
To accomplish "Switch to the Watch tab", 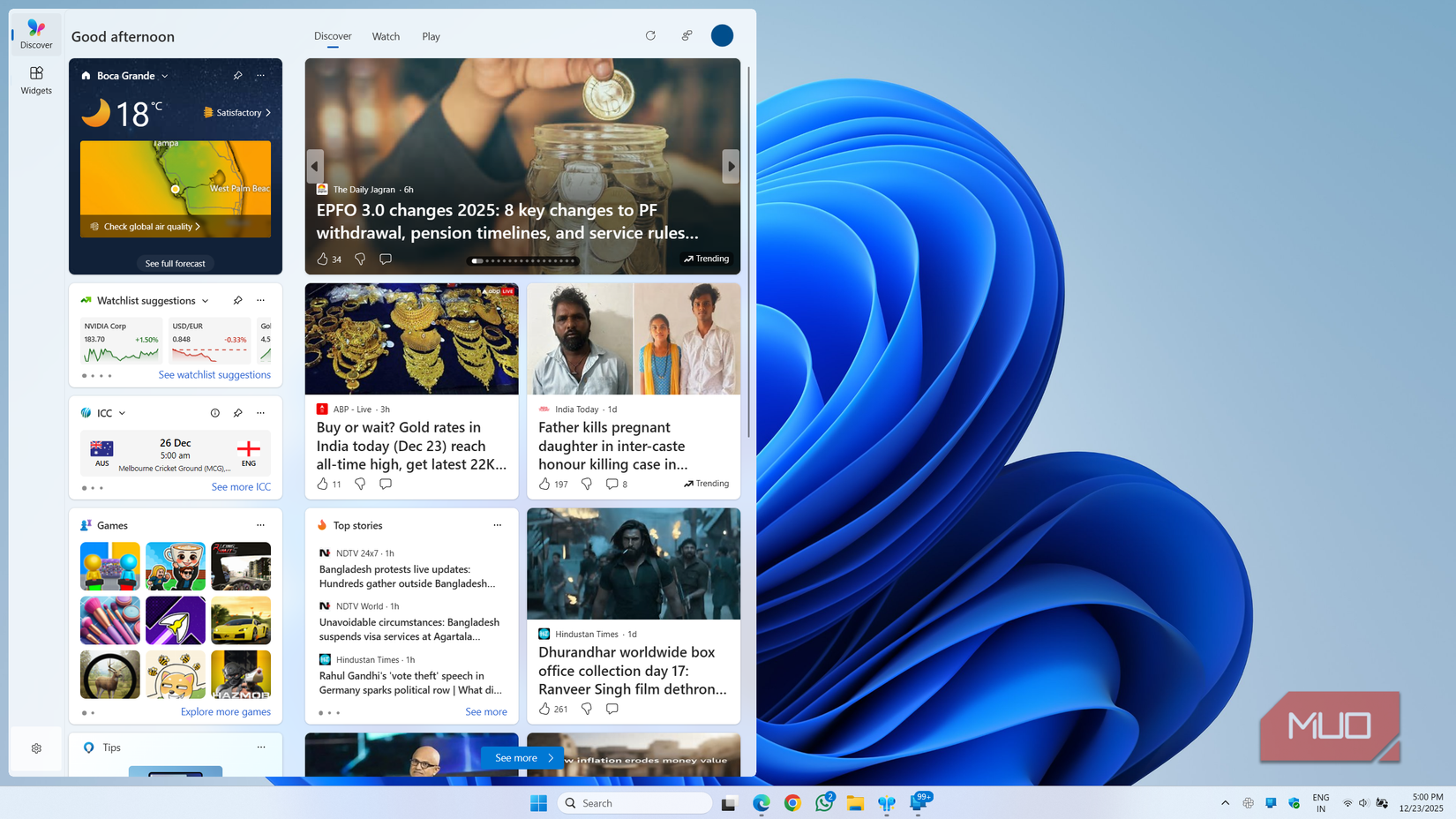I will [x=386, y=36].
